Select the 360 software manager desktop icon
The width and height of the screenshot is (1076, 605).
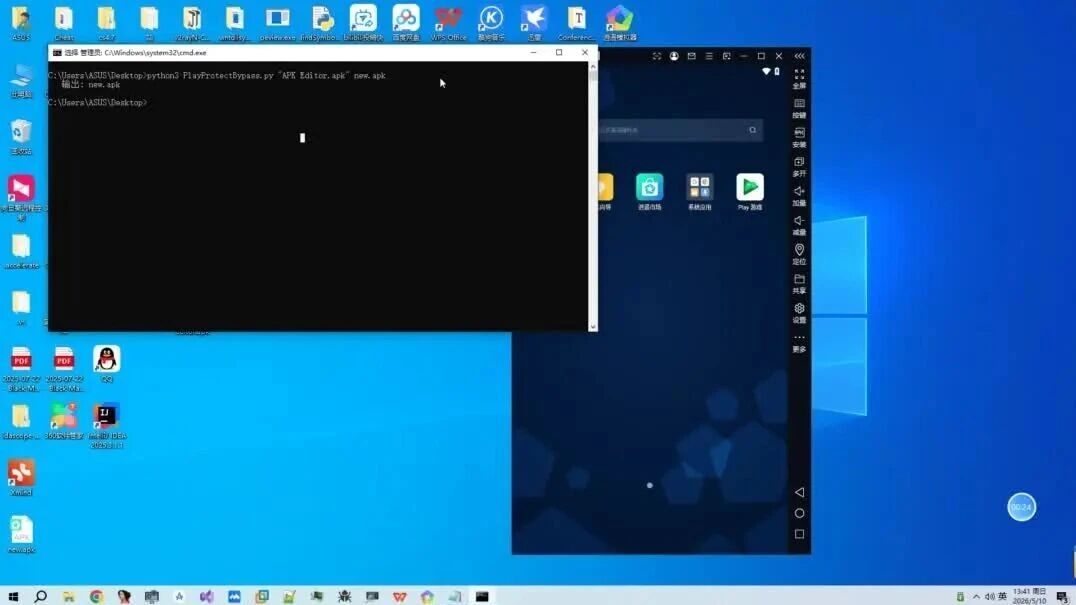64,421
